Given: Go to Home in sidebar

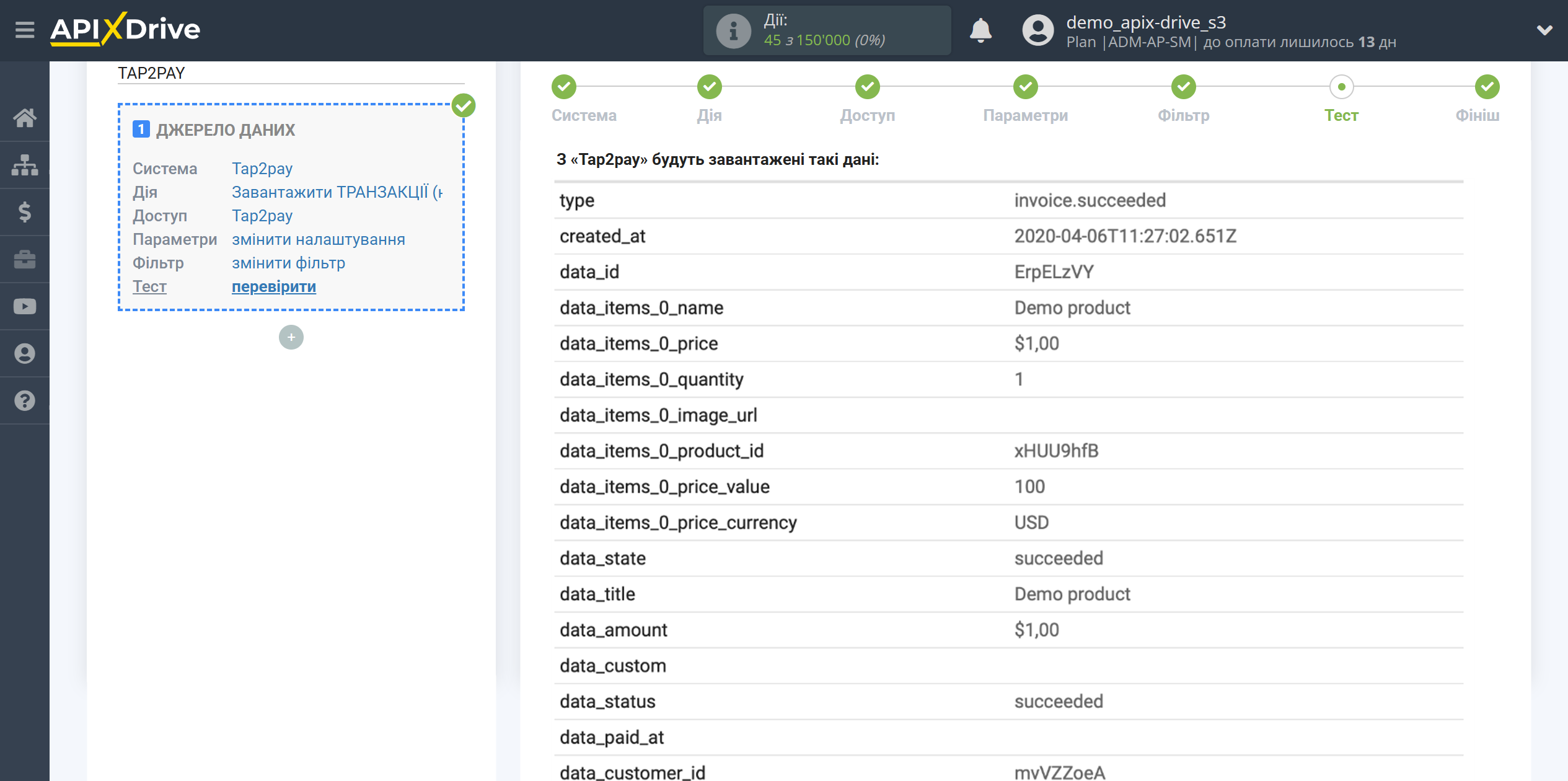Looking at the screenshot, I should [x=25, y=117].
